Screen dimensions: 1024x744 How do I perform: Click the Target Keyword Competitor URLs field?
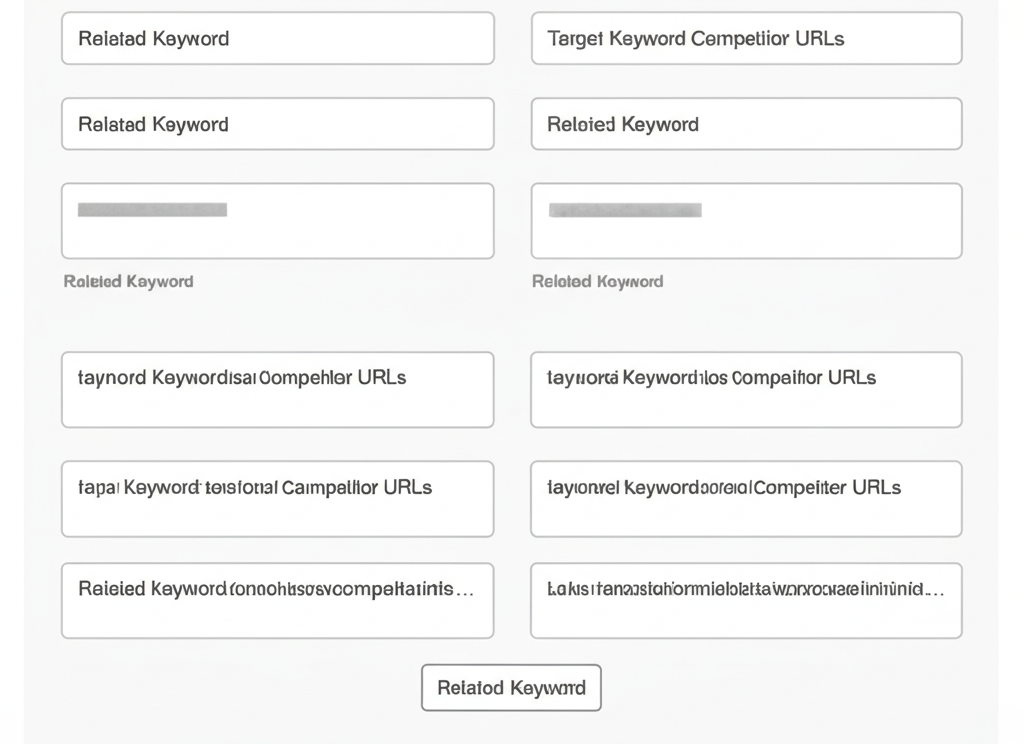pyautogui.click(x=746, y=39)
